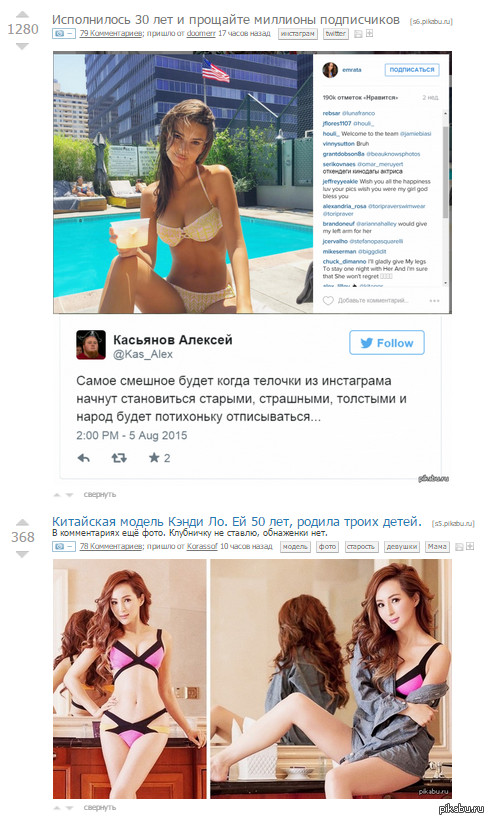Open the doomerr author profile link
Viewport: 489px width, 820px height.
[x=201, y=33]
